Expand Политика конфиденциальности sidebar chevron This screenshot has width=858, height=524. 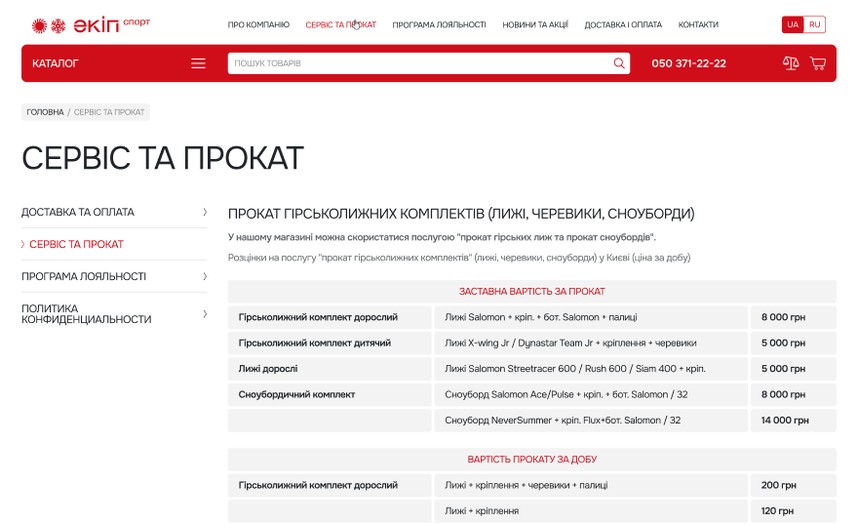[205, 314]
